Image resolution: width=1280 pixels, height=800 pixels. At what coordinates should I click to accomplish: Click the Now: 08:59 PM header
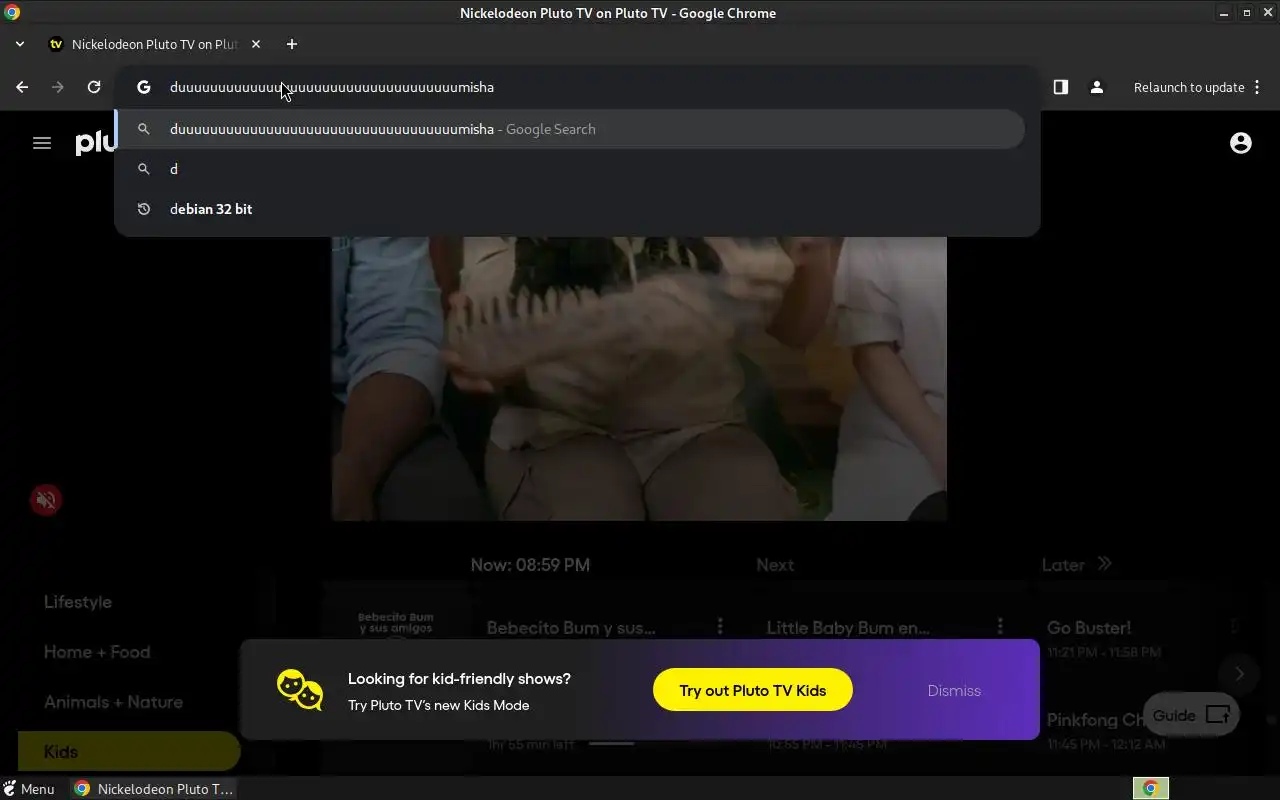pos(530,565)
